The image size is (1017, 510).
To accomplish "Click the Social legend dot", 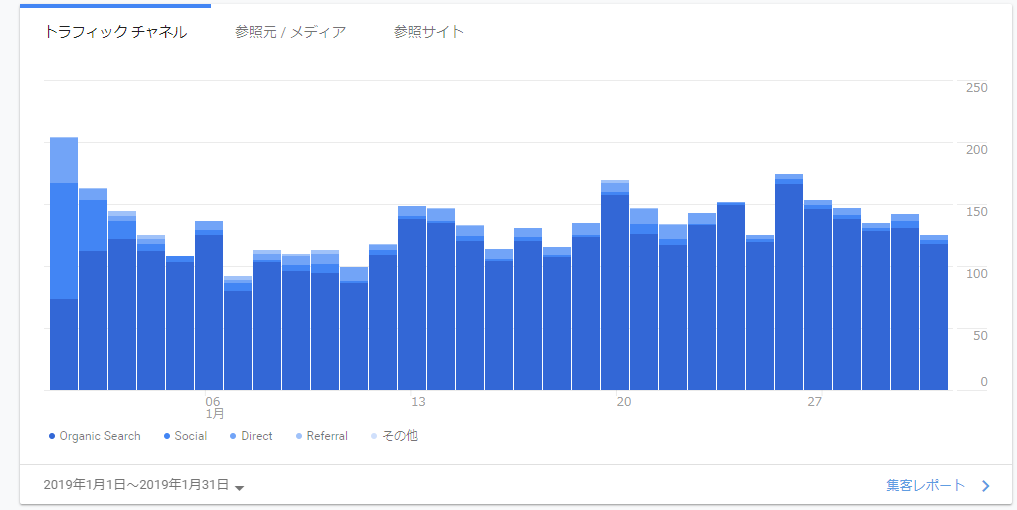I will [x=167, y=437].
